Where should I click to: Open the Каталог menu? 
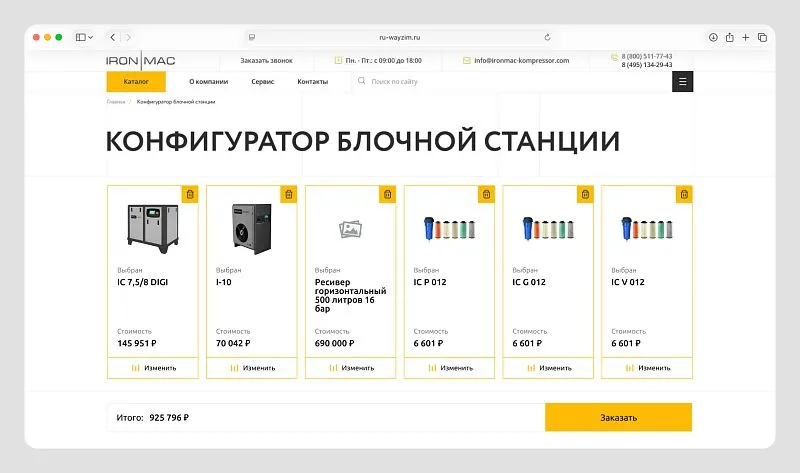click(136, 82)
